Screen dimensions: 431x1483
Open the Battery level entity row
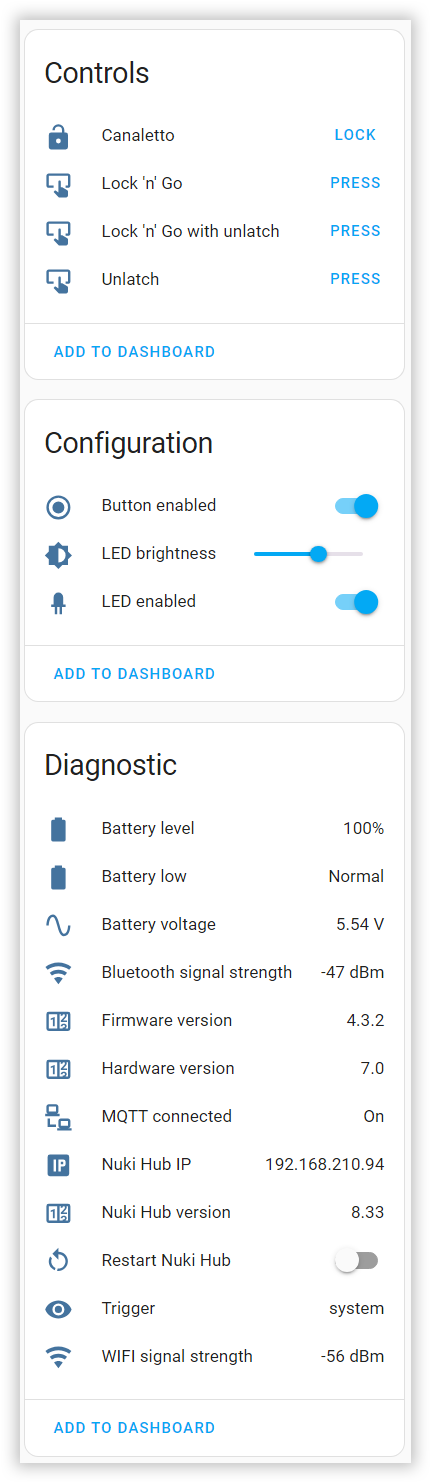pos(215,829)
